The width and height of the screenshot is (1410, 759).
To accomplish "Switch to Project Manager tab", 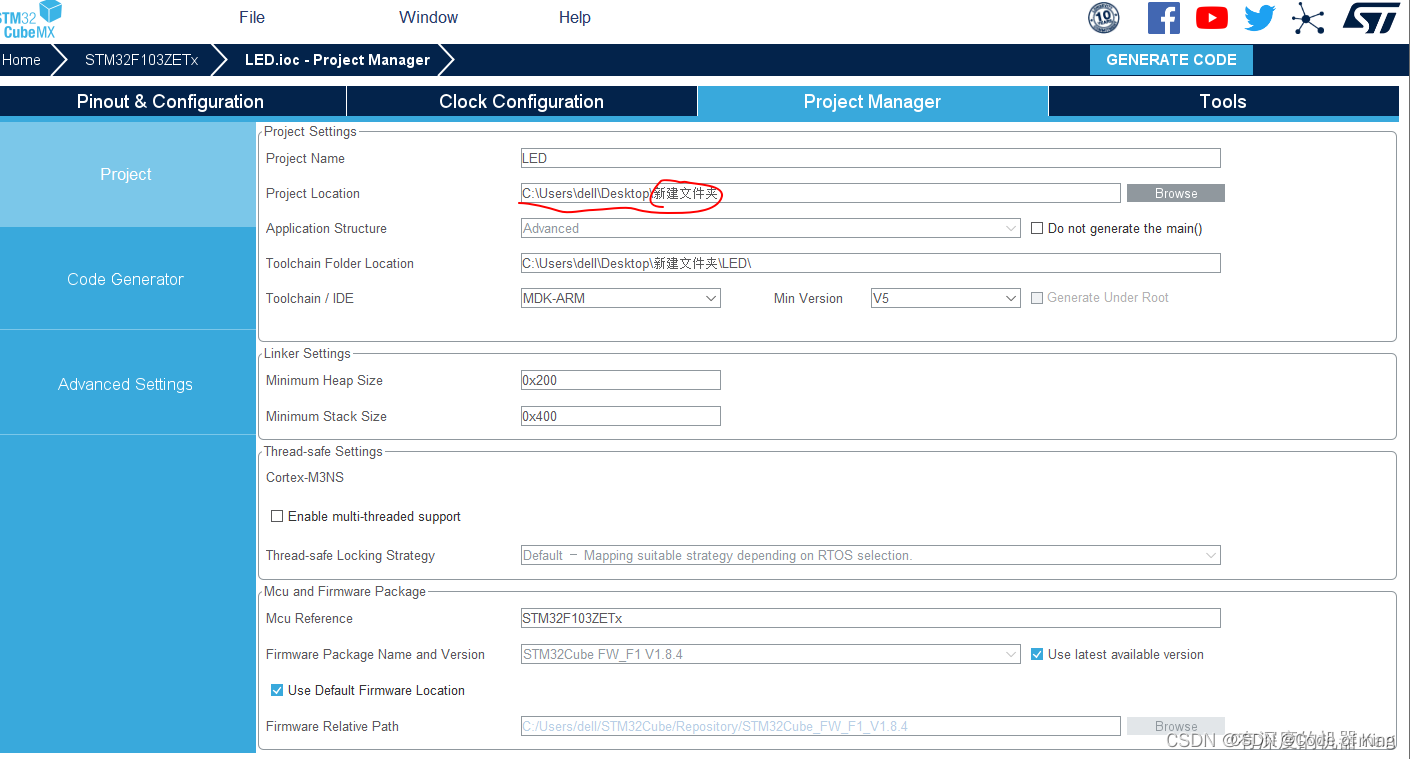I will pos(872,101).
